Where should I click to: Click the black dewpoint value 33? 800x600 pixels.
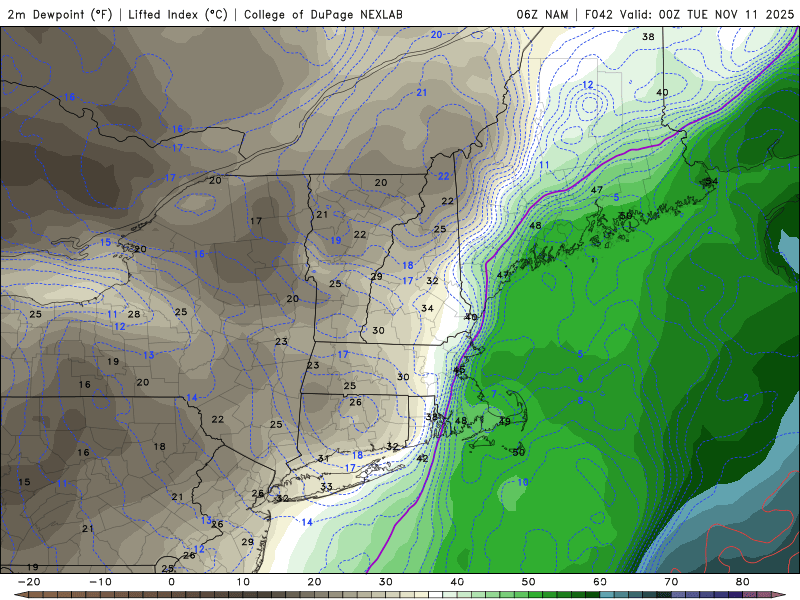pyautogui.click(x=327, y=486)
